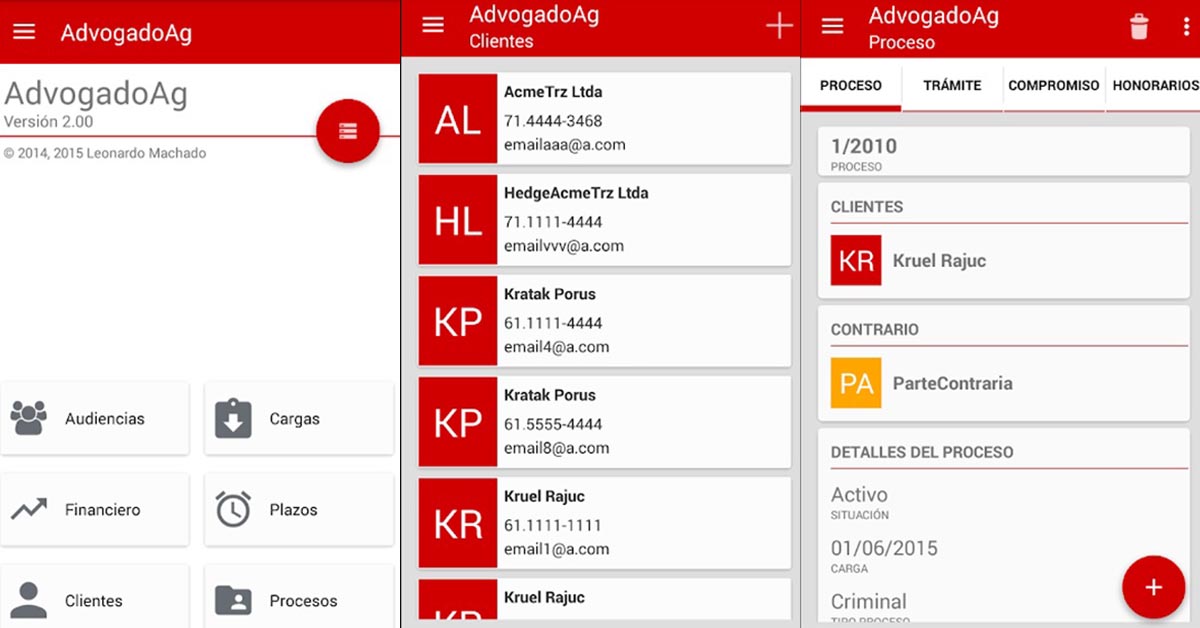1200x628 pixels.
Task: Tap email emailvvv@a.com
Action: [x=564, y=246]
